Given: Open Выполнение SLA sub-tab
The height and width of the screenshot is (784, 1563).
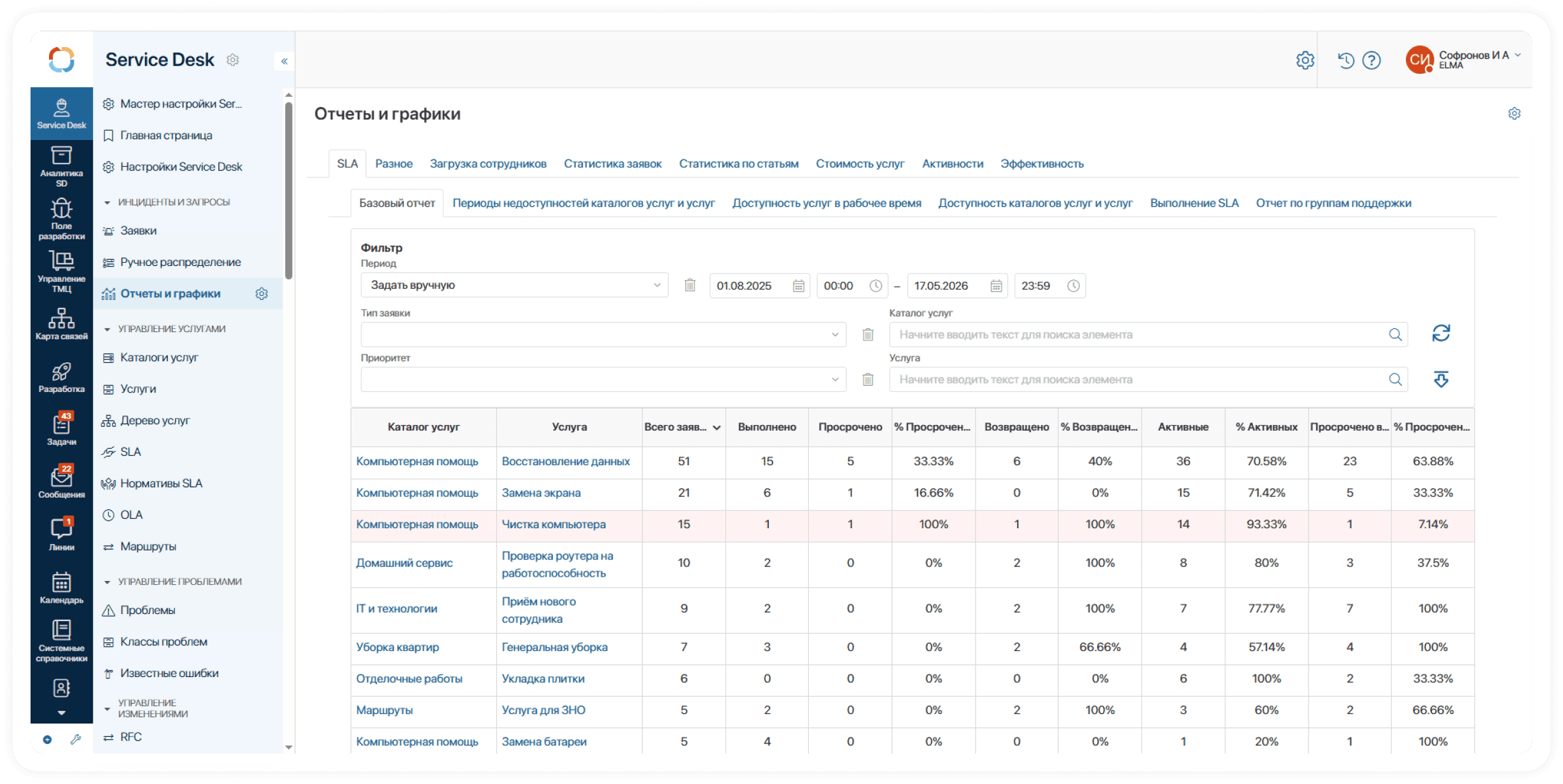Looking at the screenshot, I should point(1194,203).
